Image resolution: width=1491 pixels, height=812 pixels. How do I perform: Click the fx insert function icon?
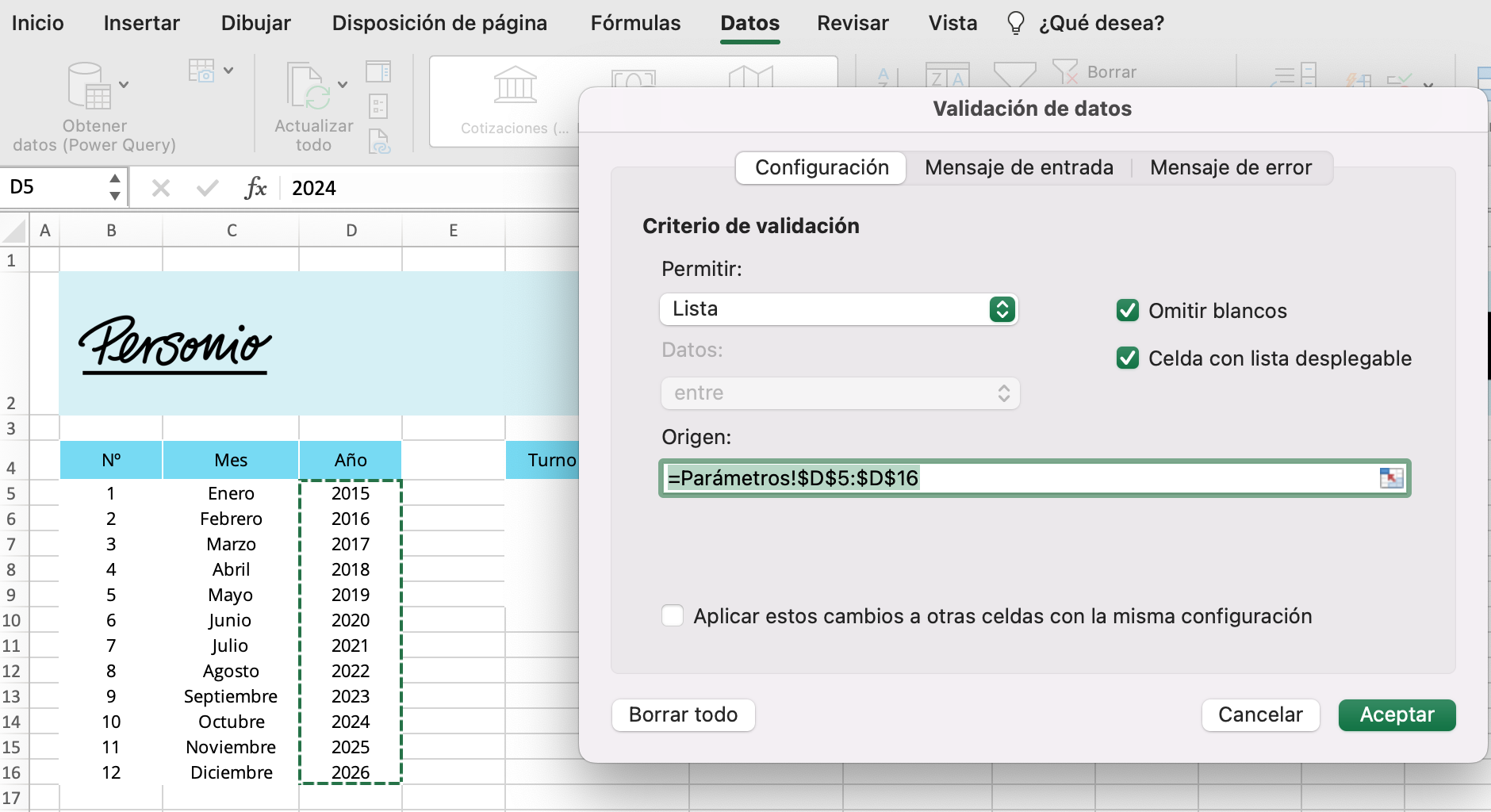coord(255,188)
